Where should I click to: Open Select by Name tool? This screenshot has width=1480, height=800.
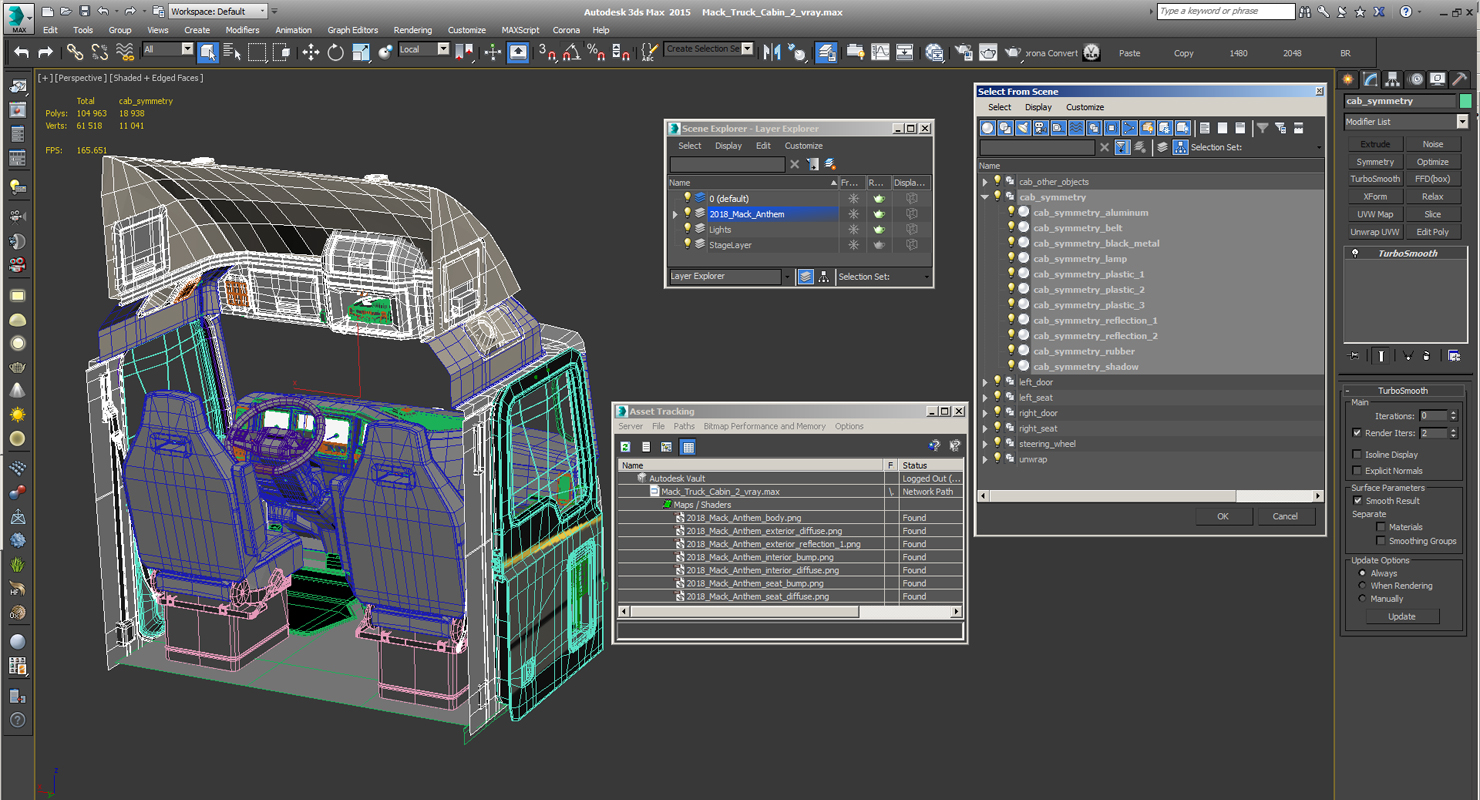[232, 52]
